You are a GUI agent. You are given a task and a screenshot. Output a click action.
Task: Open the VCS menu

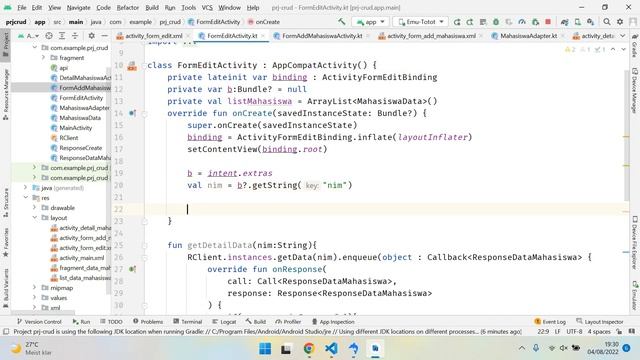(x=207, y=7)
